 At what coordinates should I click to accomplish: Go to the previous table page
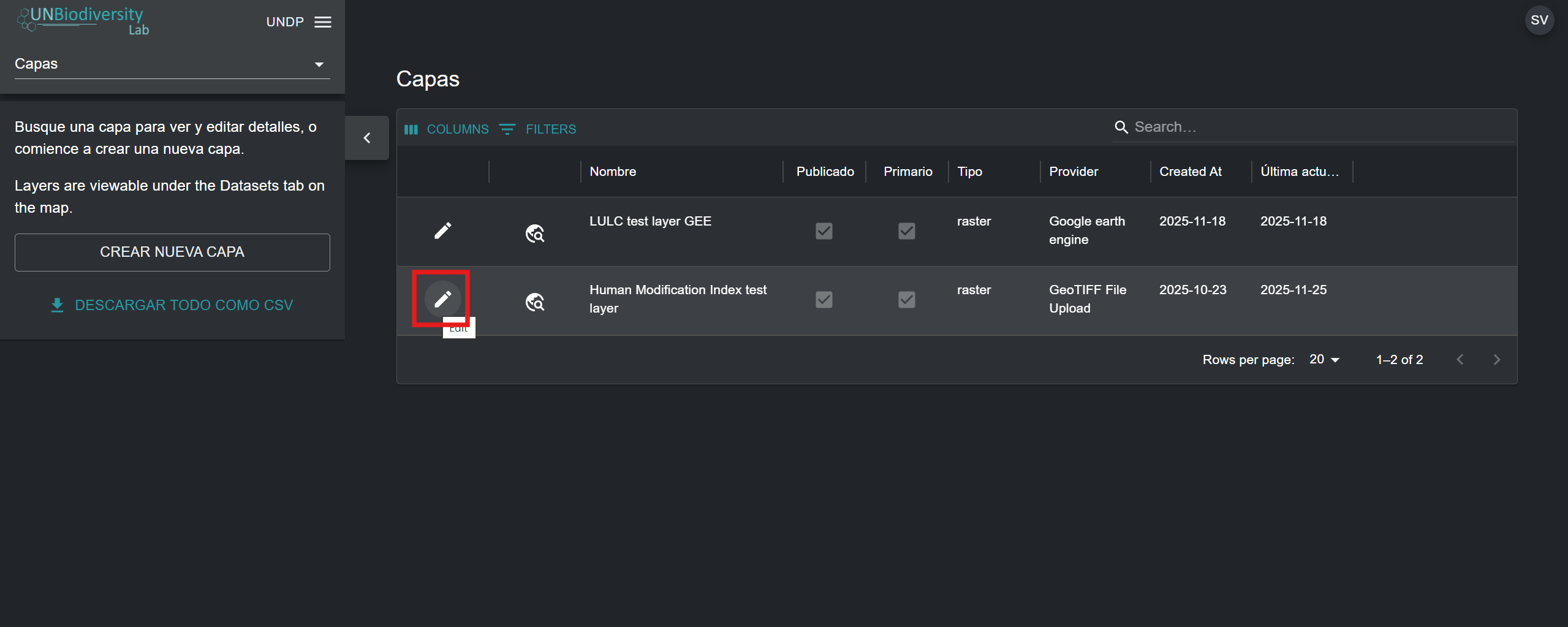coord(1460,360)
